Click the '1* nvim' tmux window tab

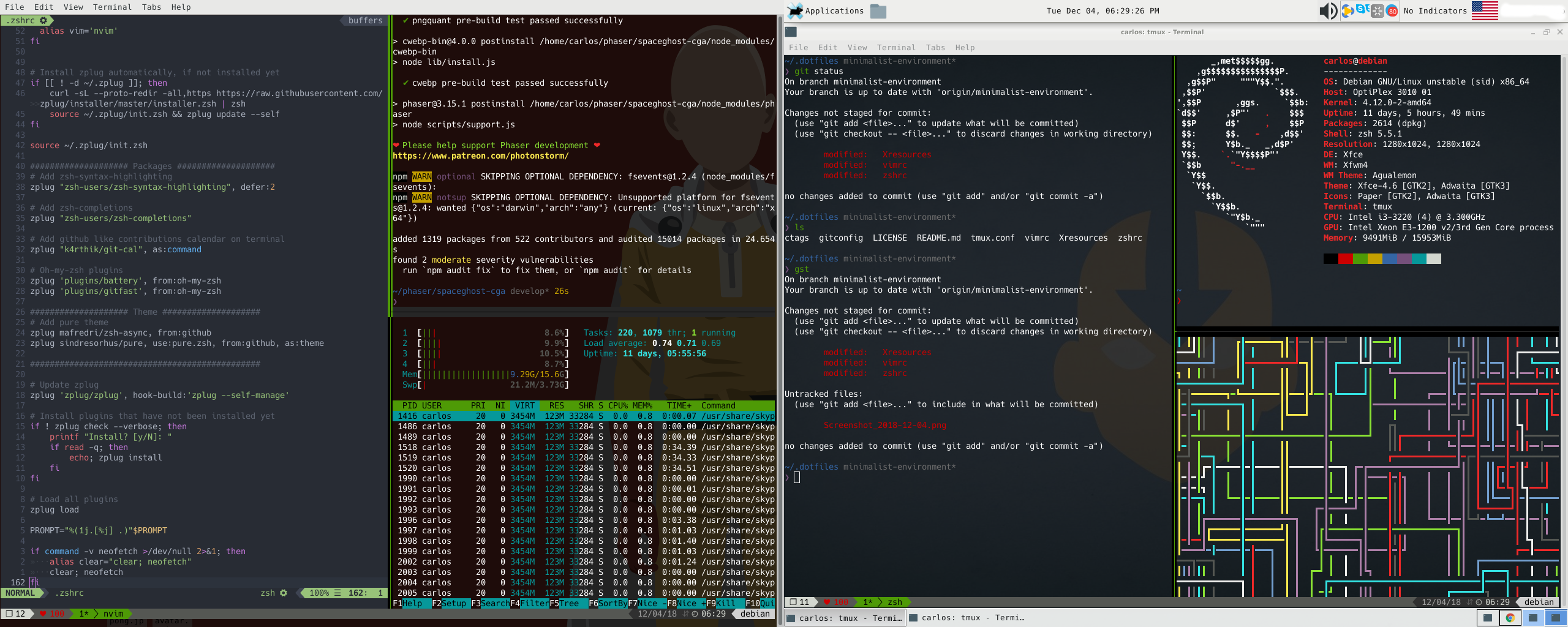[x=101, y=614]
